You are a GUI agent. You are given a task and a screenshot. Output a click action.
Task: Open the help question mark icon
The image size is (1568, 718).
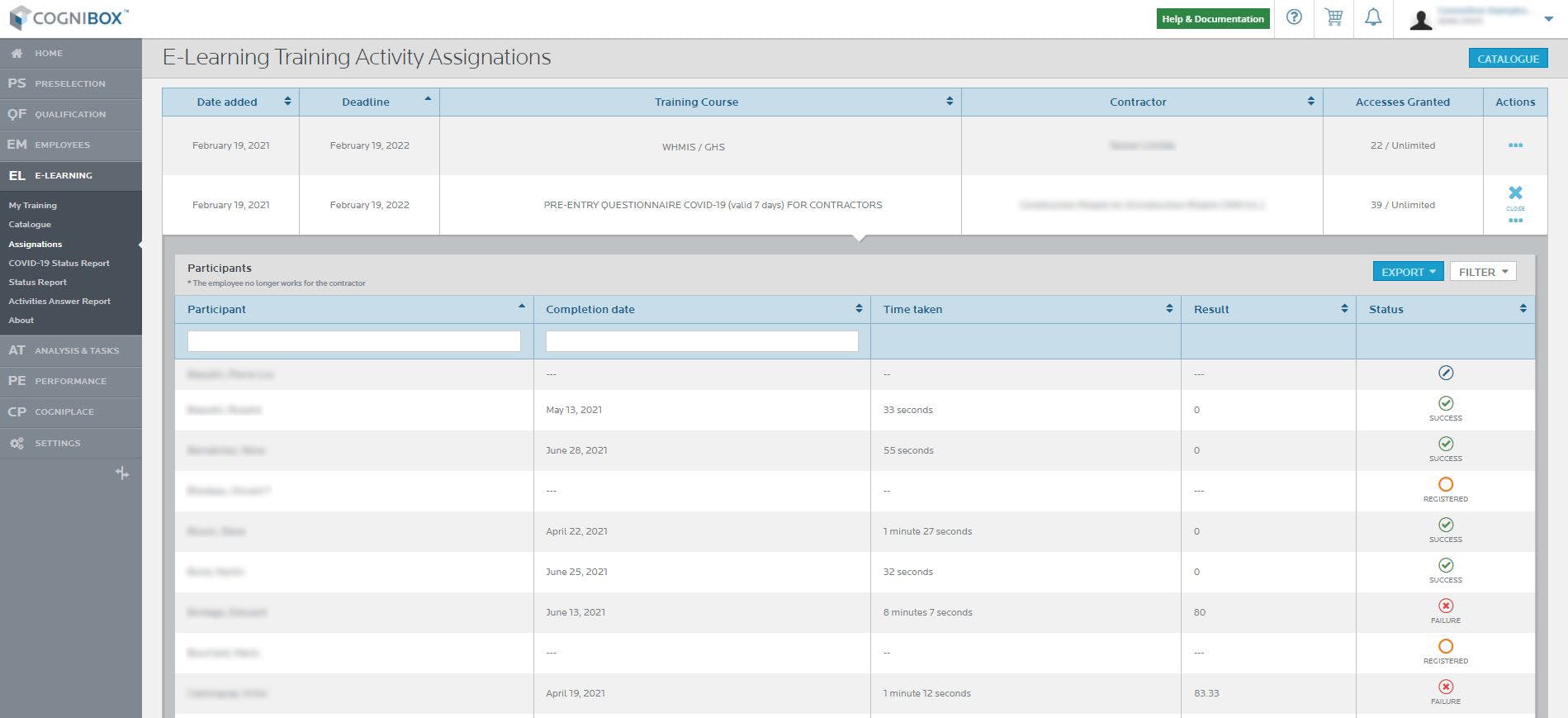(1294, 17)
